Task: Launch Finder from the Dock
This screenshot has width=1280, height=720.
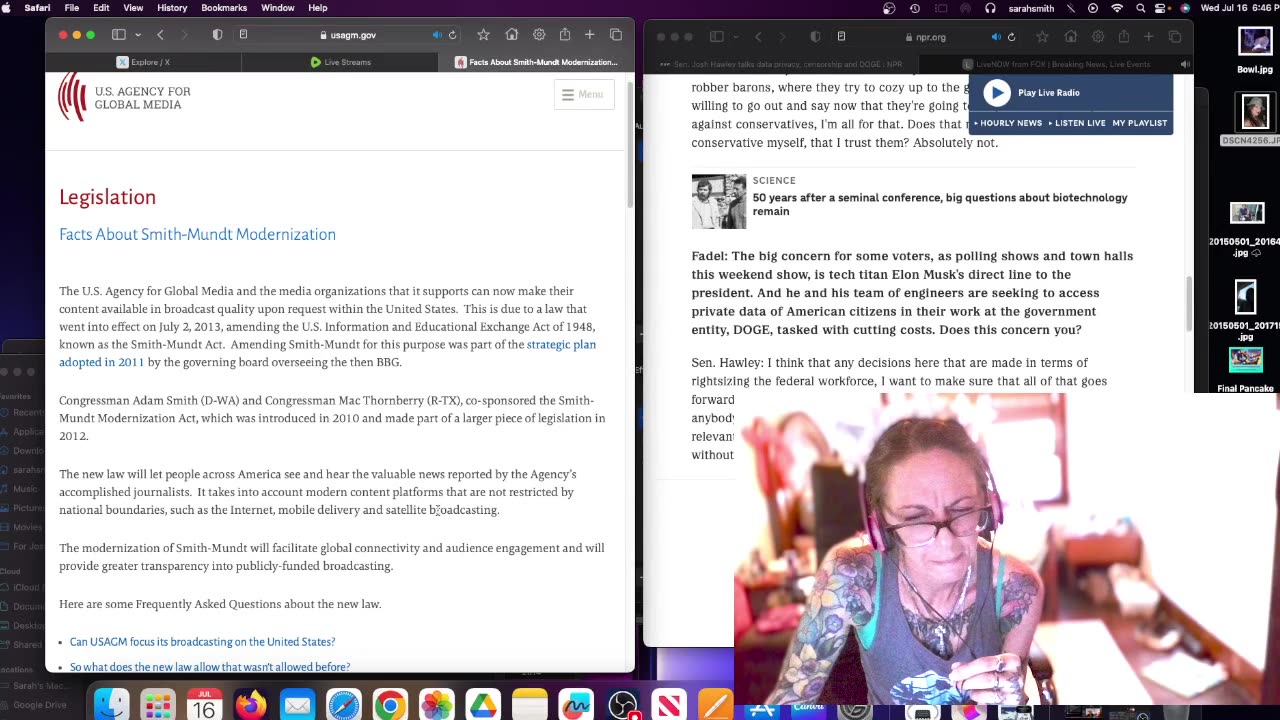Action: click(112, 706)
